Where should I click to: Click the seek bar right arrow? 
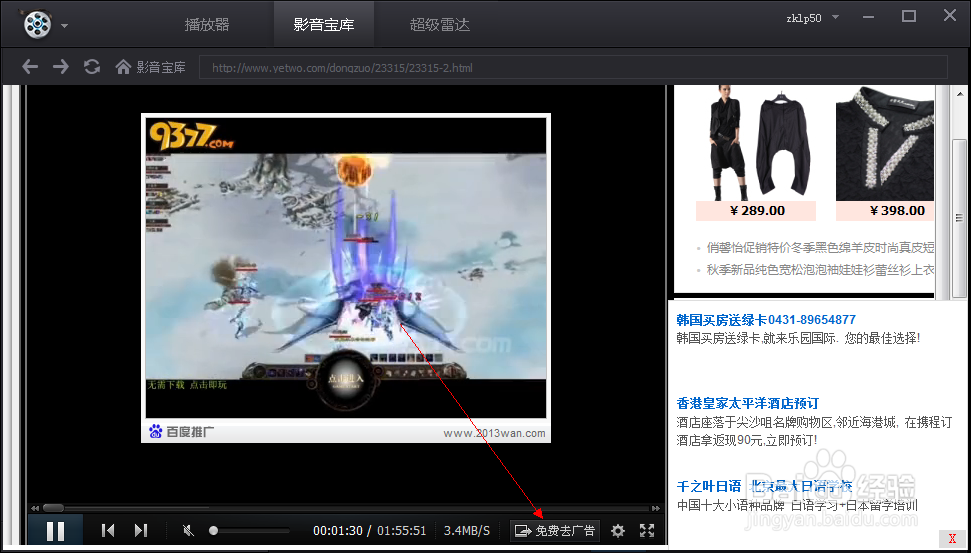click(656, 508)
